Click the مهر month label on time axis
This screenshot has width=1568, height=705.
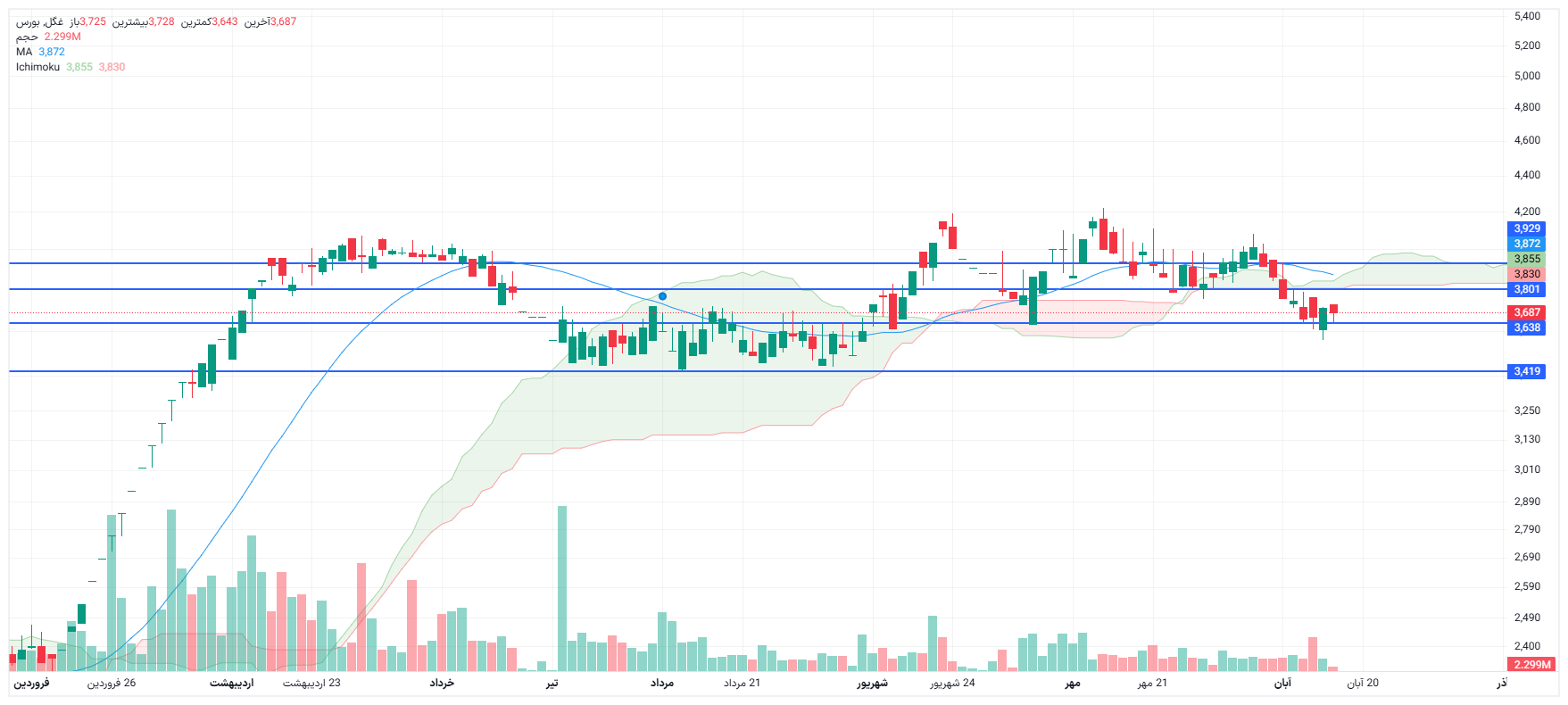1072,683
